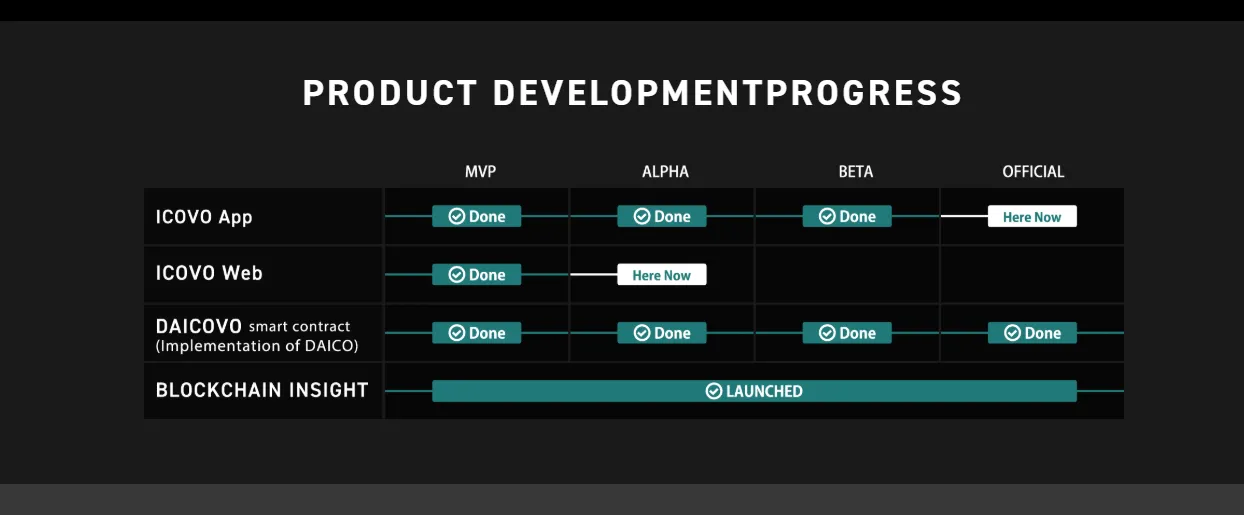This screenshot has height=515, width=1244.
Task: Click the Product Development Progress heading
Action: click(x=632, y=93)
